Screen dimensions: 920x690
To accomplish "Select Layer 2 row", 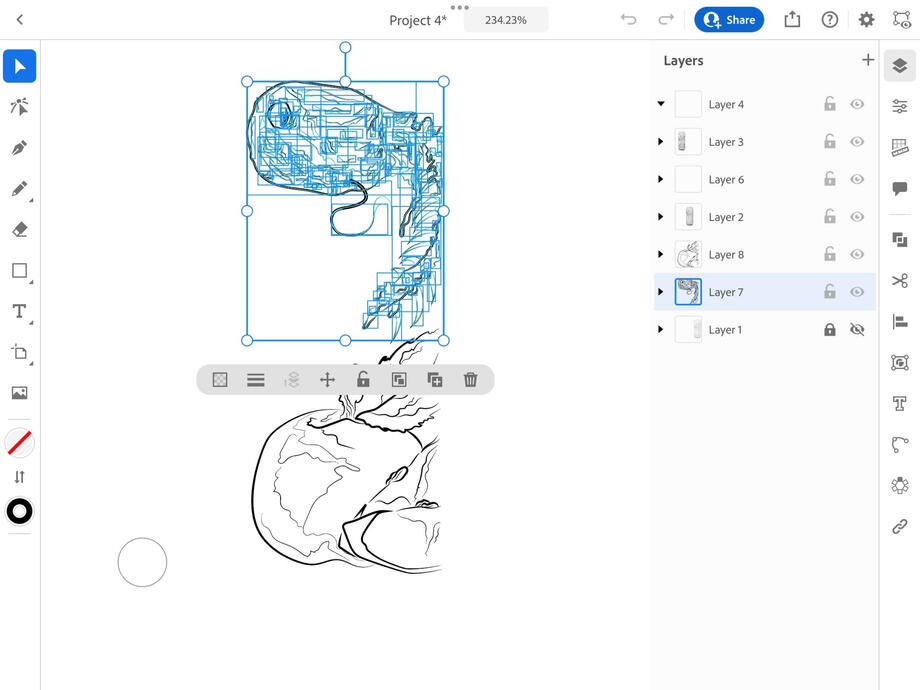I will tap(726, 217).
